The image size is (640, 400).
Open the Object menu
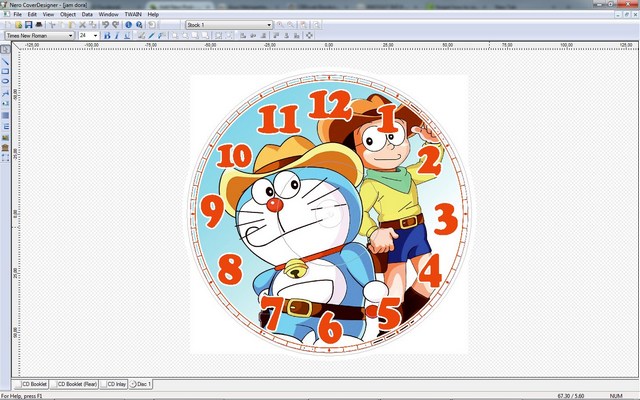(x=68, y=14)
